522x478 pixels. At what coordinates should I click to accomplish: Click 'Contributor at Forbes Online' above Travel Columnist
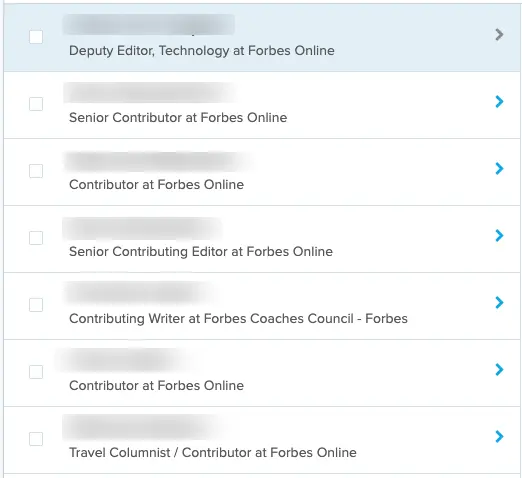156,386
